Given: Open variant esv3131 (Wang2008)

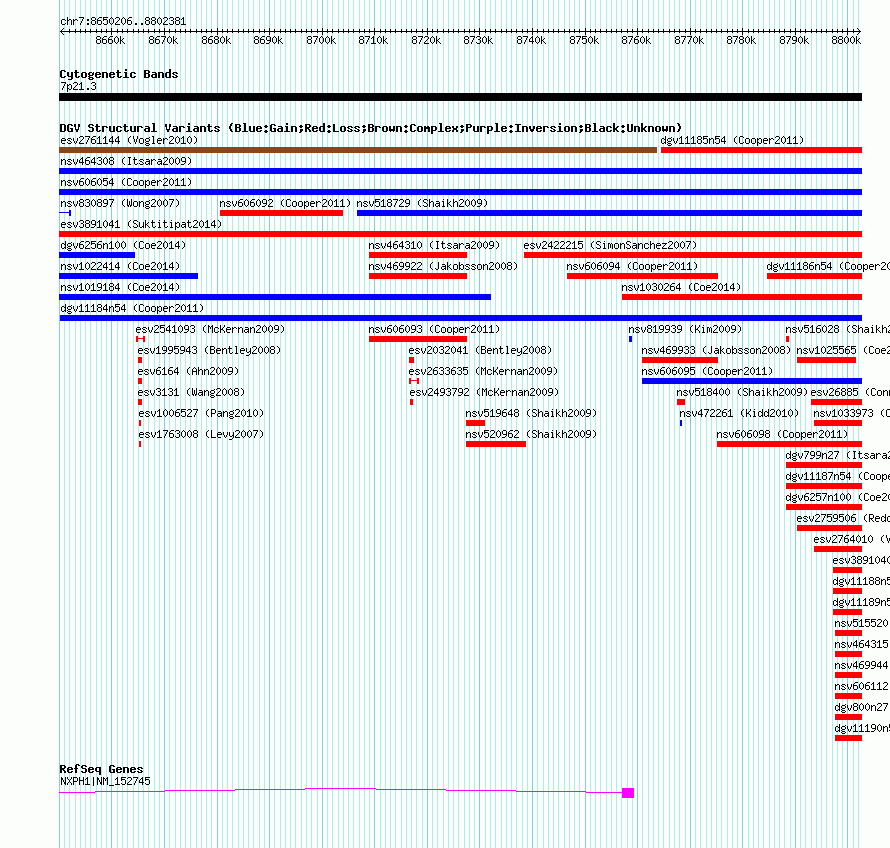Looking at the screenshot, I should click(x=140, y=402).
